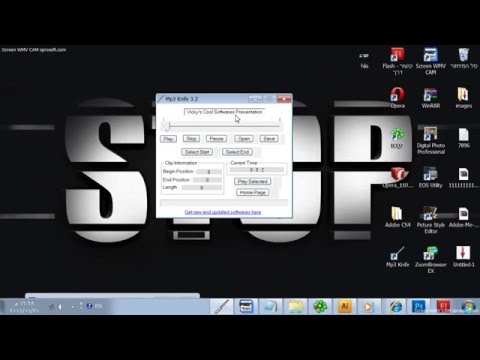
Task: Open Photoshop from the taskbar
Action: (418, 306)
